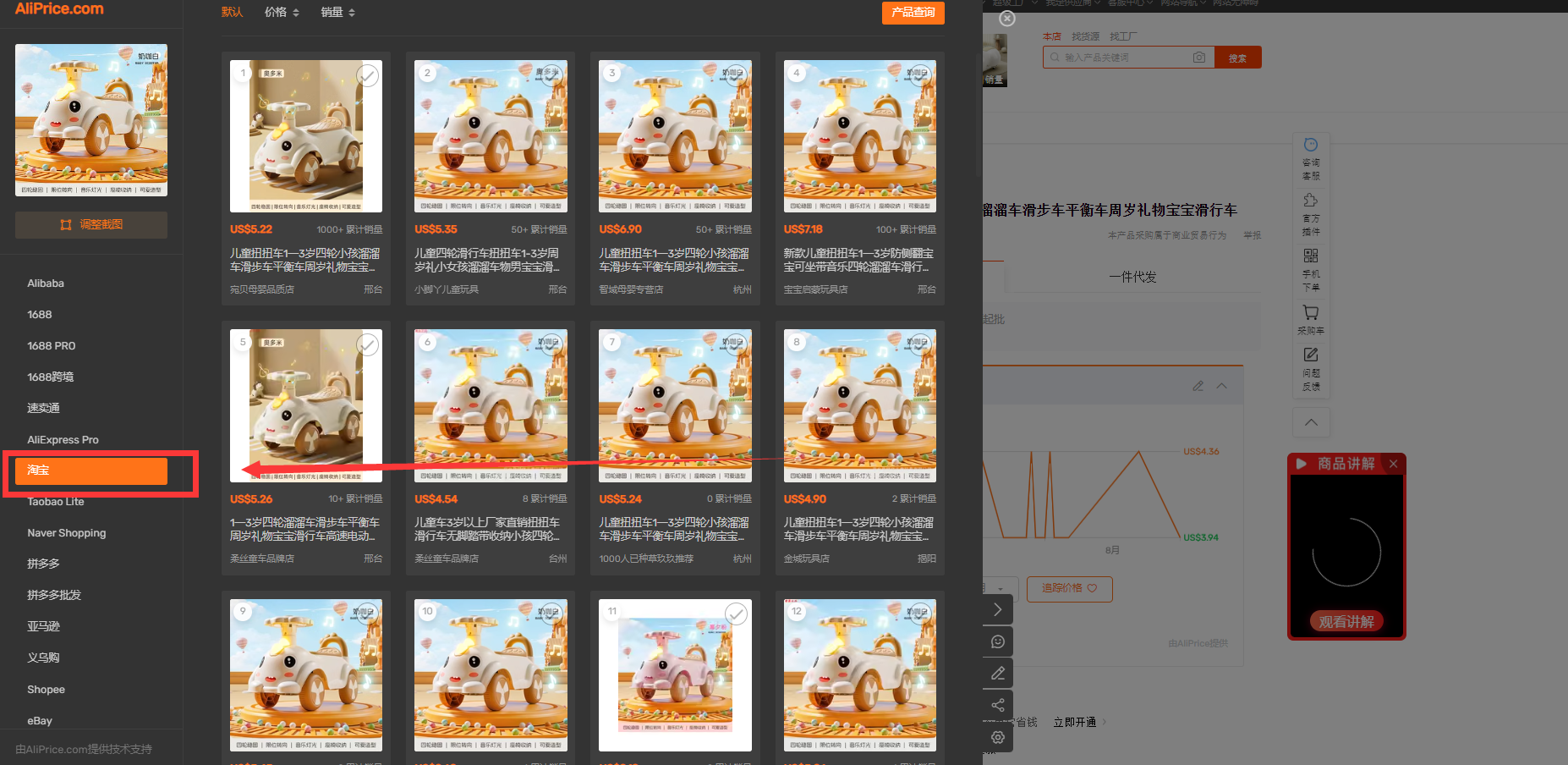Select Alibaba in the platform list
Image resolution: width=1568 pixels, height=765 pixels.
pos(46,283)
